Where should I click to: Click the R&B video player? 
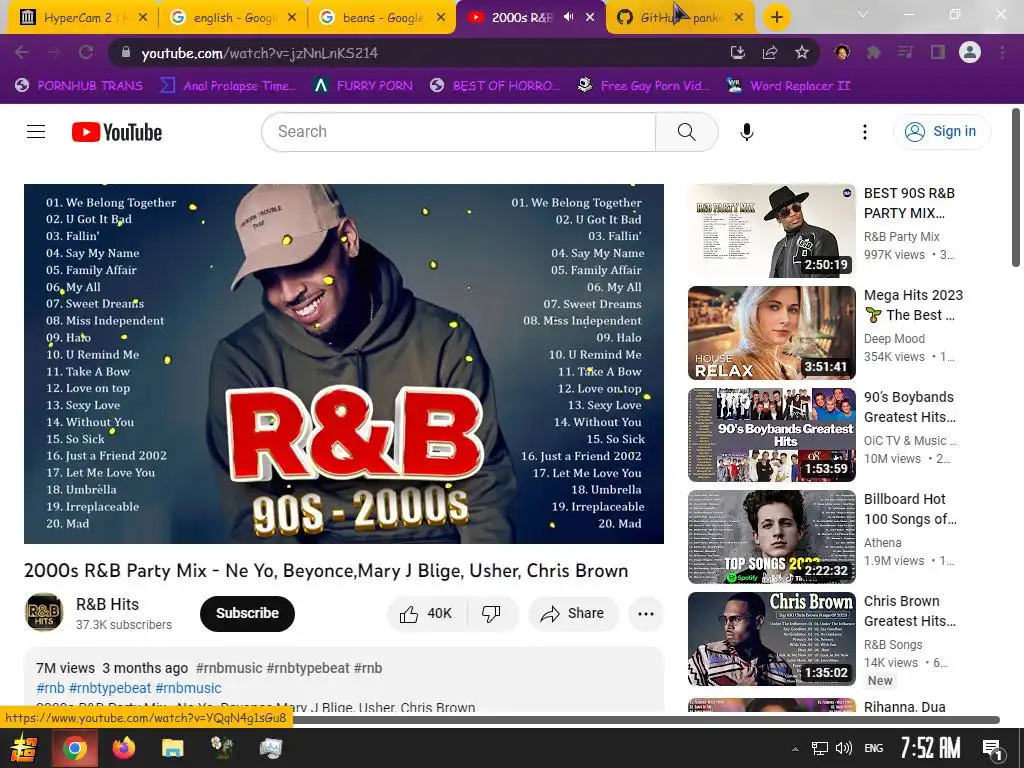coord(344,364)
